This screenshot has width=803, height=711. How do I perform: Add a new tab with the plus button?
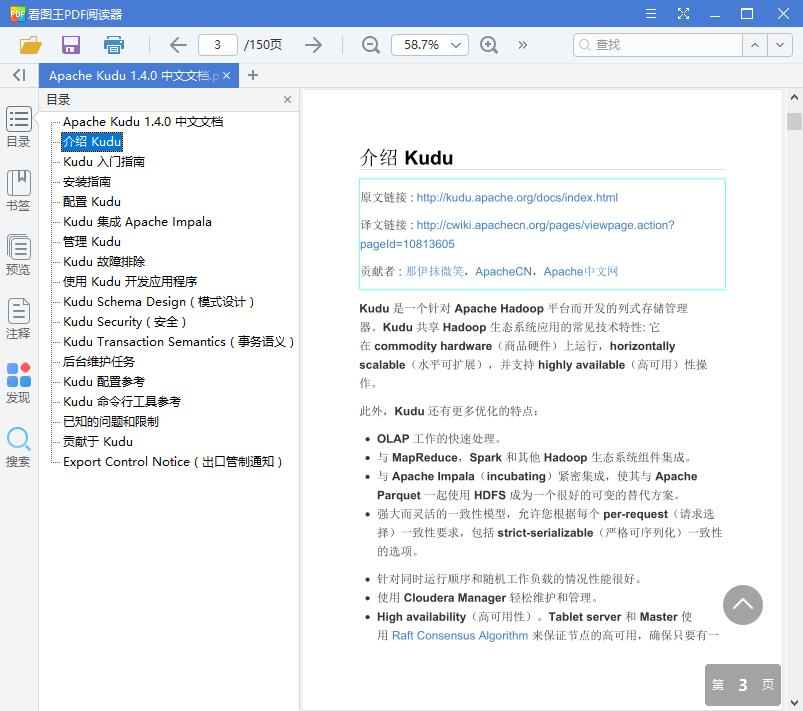click(252, 75)
